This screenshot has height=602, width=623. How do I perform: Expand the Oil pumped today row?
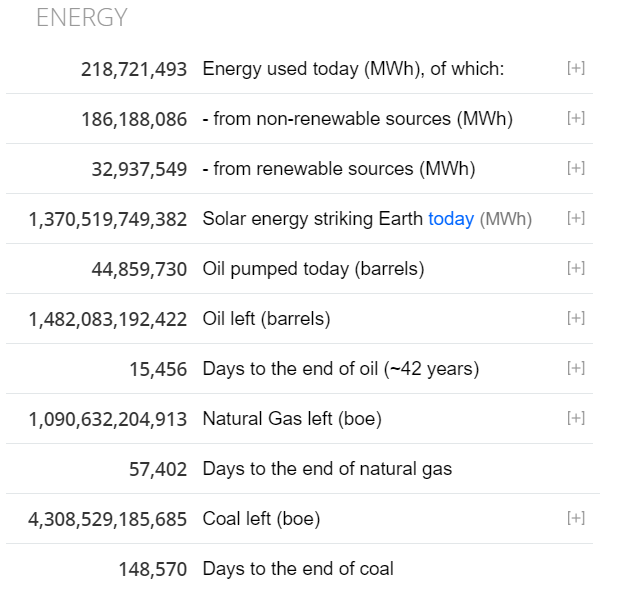coord(576,268)
